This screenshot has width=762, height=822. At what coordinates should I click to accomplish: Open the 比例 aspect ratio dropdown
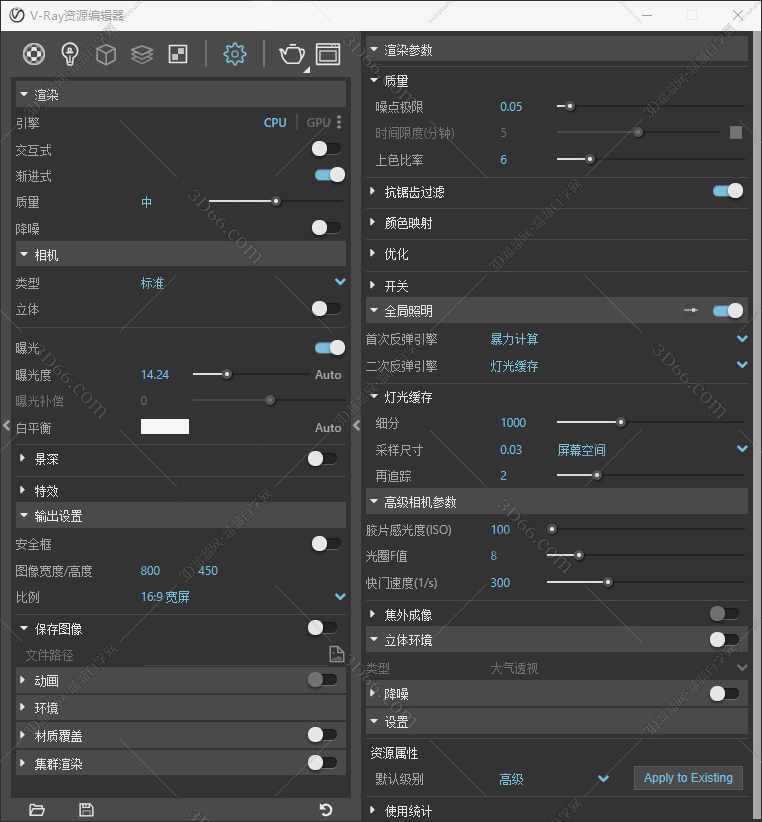[x=340, y=597]
